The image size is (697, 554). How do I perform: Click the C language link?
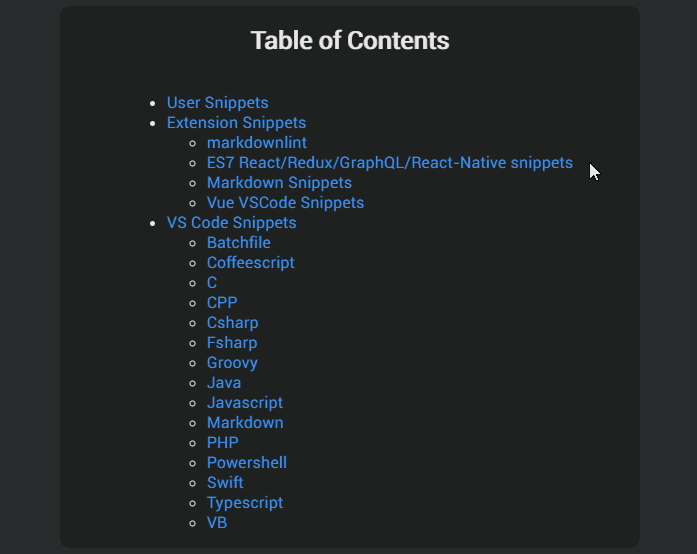point(212,283)
